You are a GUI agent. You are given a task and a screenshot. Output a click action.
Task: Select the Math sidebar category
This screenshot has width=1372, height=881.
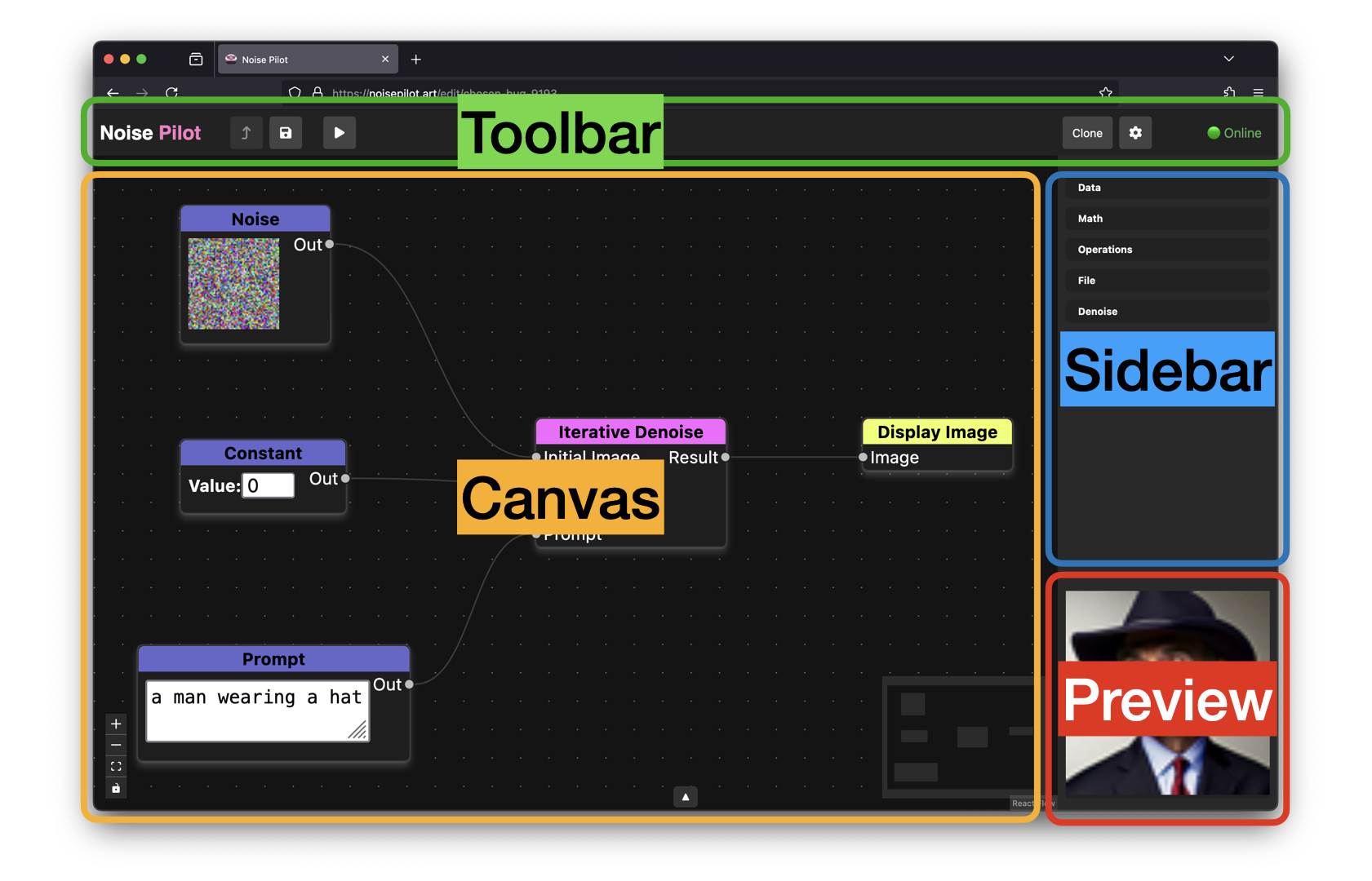pos(1167,218)
